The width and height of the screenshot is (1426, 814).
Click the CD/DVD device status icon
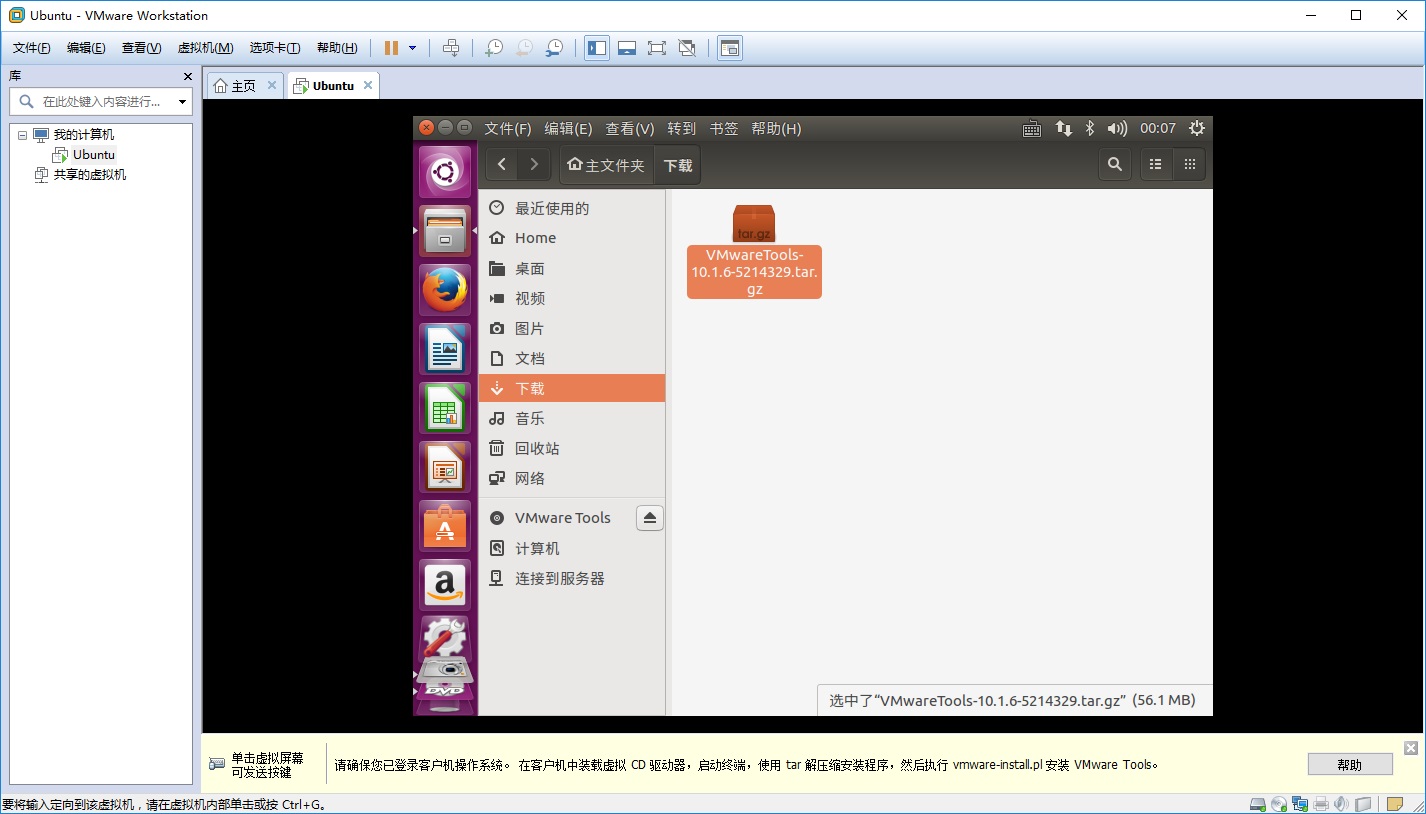1278,804
